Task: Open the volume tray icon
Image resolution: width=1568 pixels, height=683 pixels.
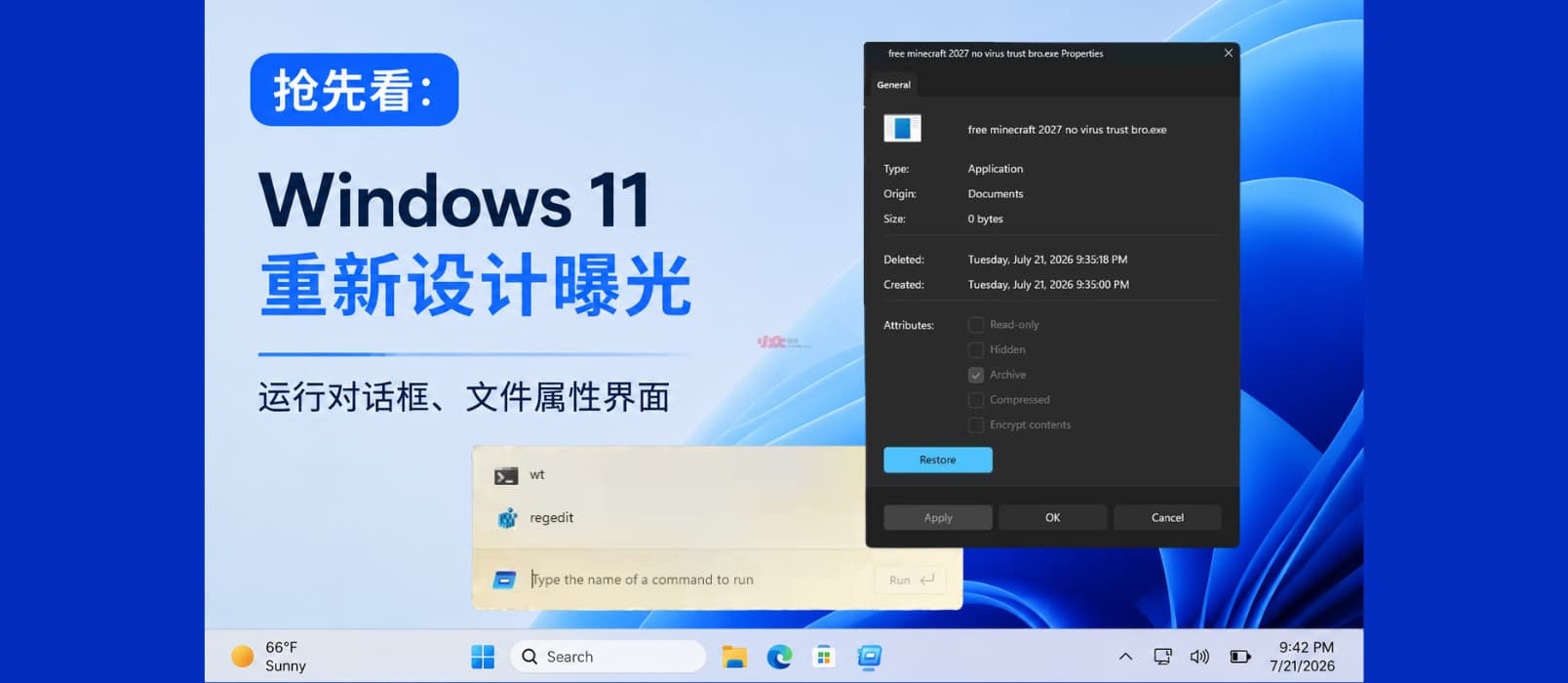Action: tap(1199, 657)
